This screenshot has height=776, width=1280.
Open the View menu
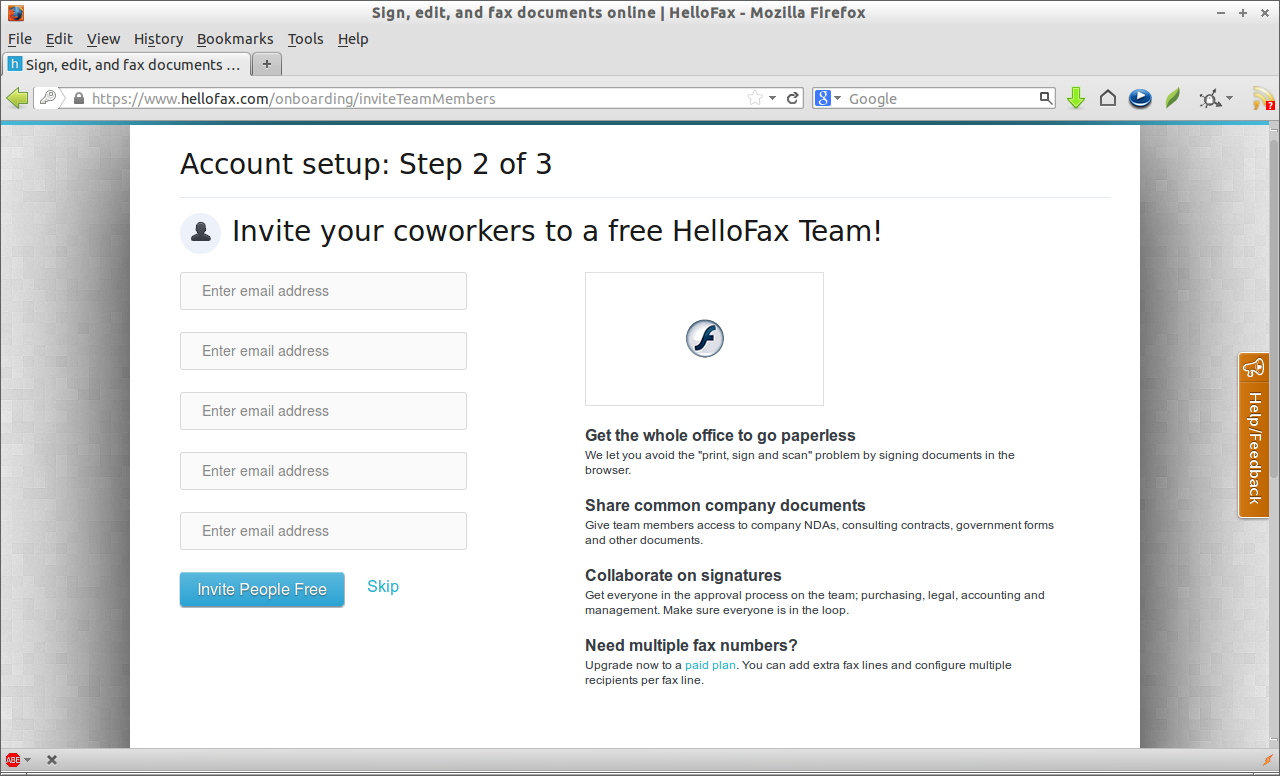point(103,39)
